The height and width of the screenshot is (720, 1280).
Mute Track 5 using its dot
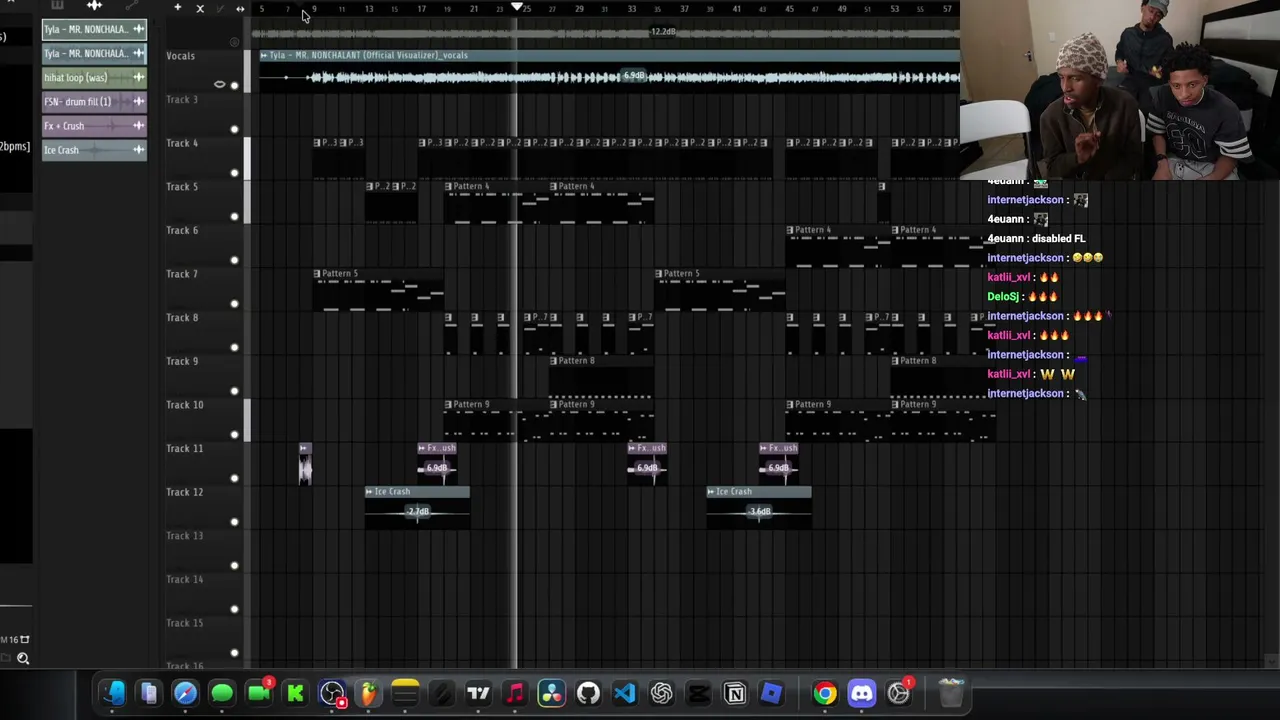click(234, 216)
